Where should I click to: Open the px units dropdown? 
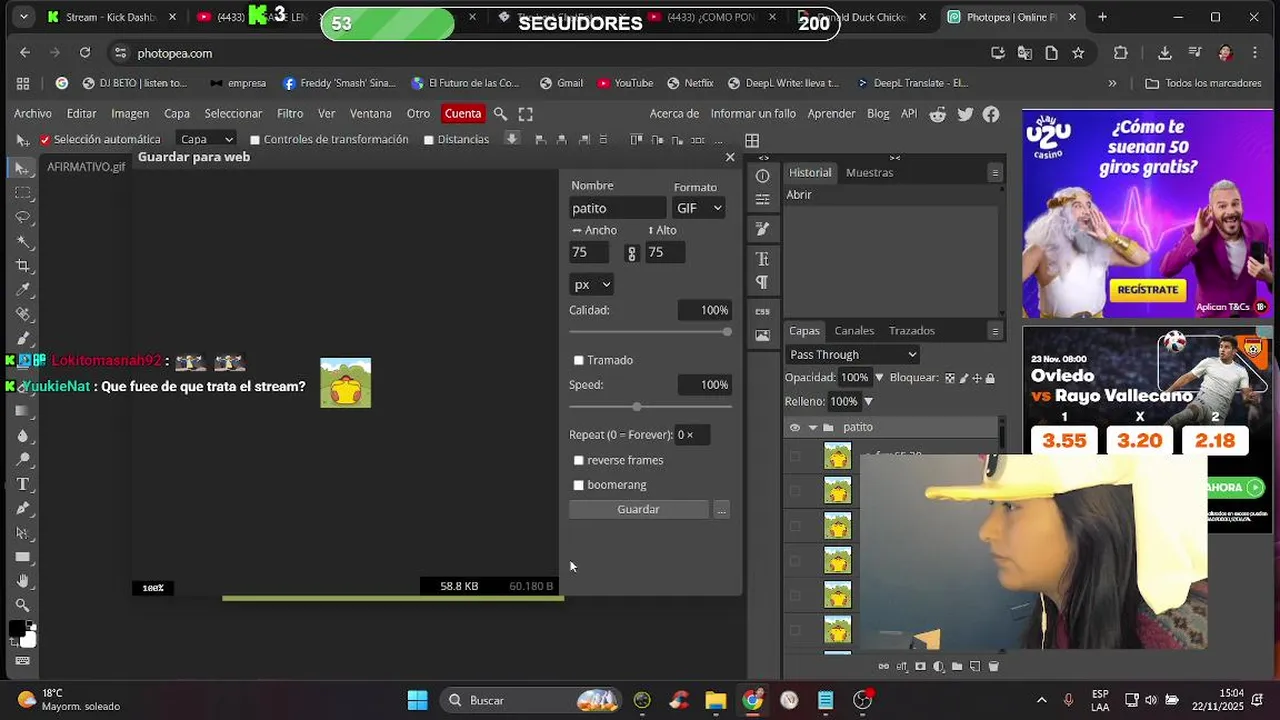point(591,285)
